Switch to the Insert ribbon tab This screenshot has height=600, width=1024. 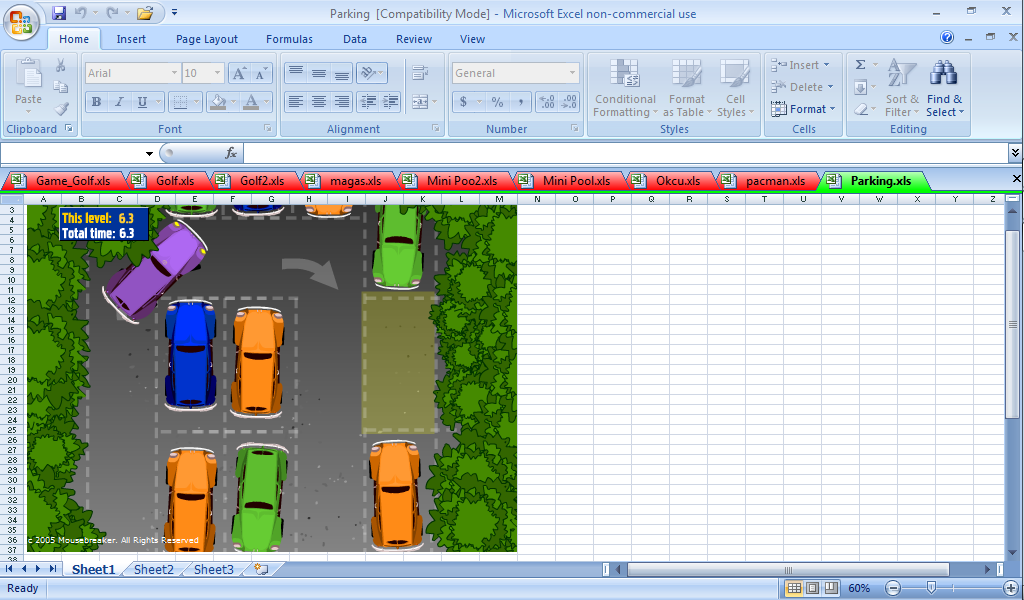click(x=131, y=39)
